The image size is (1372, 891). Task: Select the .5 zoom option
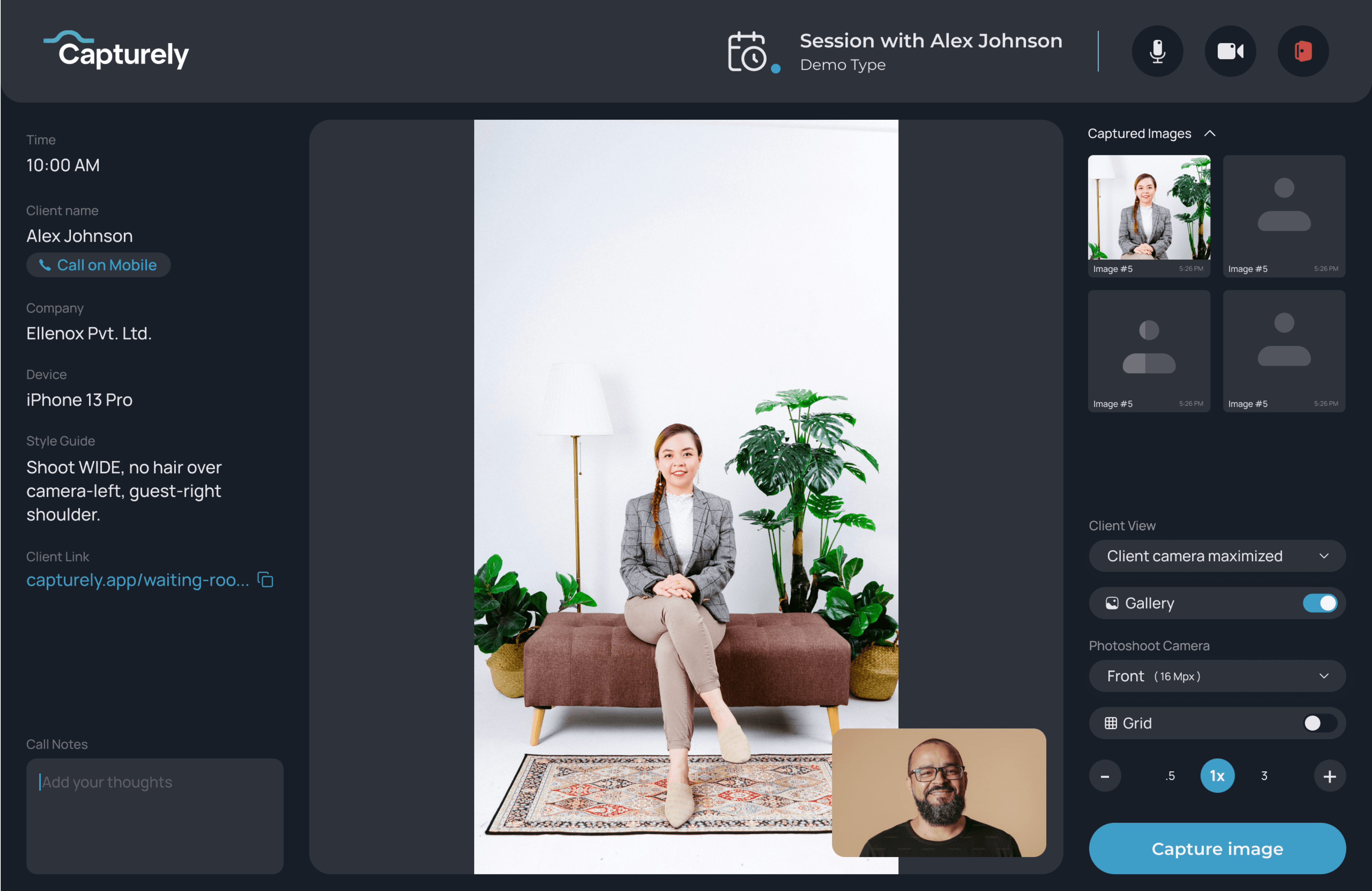click(x=1170, y=776)
